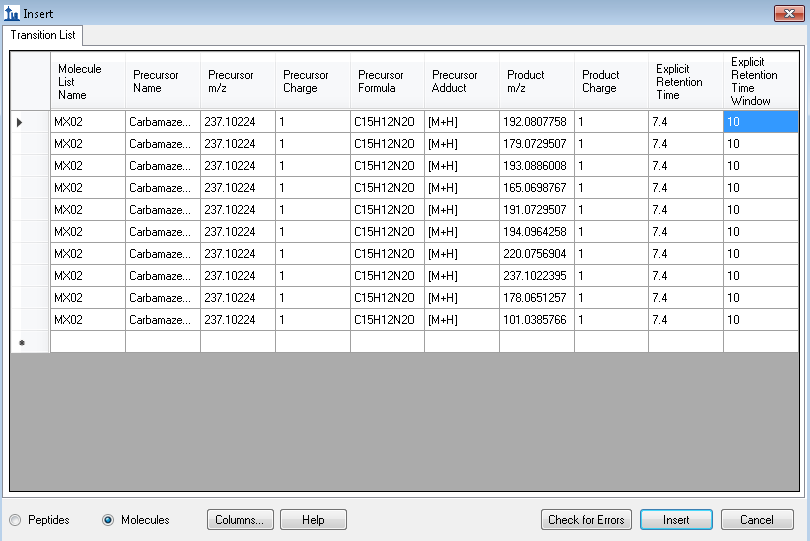The image size is (810, 541).
Task: Open the Columns... dialog
Action: (239, 520)
